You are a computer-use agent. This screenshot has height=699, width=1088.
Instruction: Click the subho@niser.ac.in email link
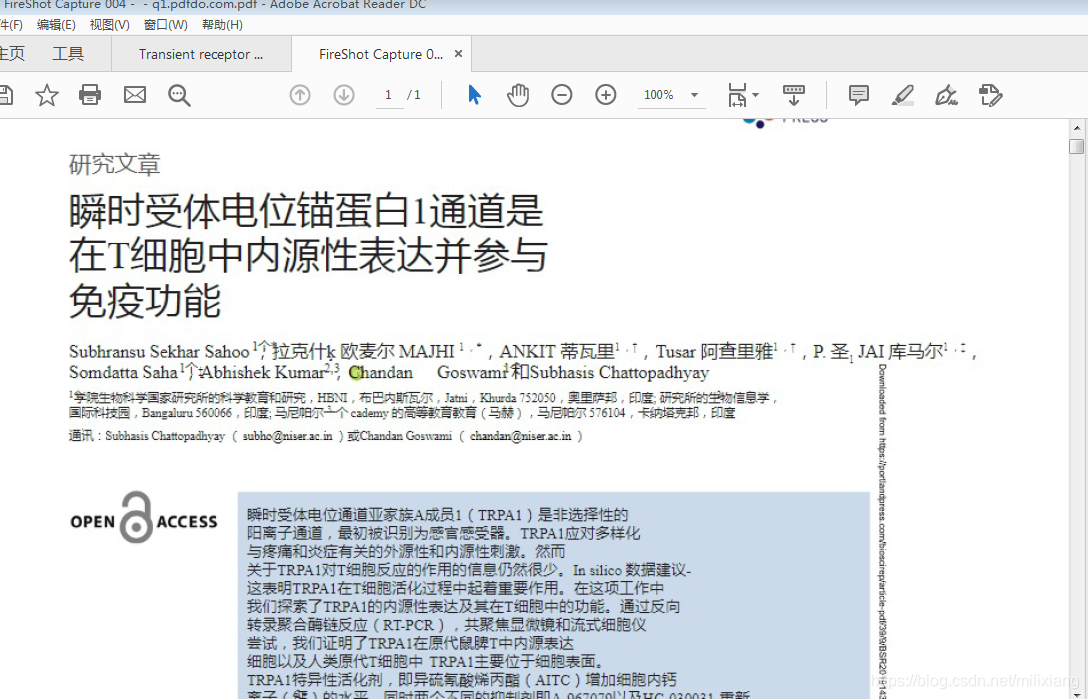[287, 436]
